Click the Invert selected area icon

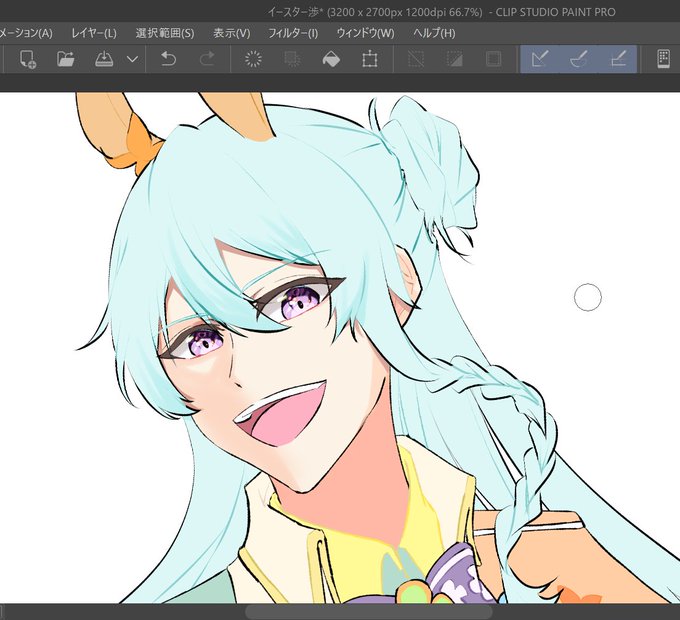tap(454, 59)
